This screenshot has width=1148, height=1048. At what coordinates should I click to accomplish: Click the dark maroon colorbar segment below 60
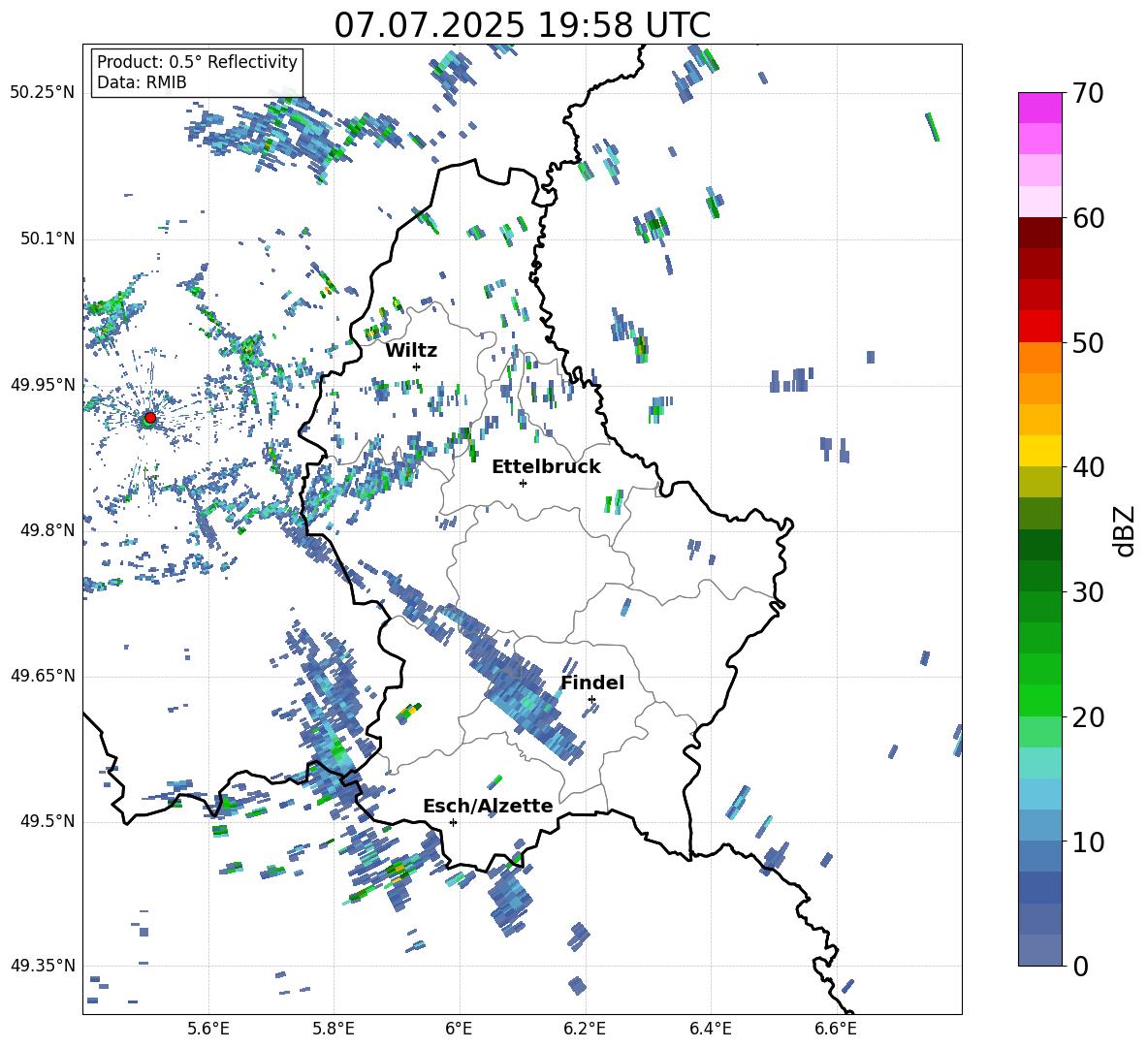pyautogui.click(x=1039, y=233)
